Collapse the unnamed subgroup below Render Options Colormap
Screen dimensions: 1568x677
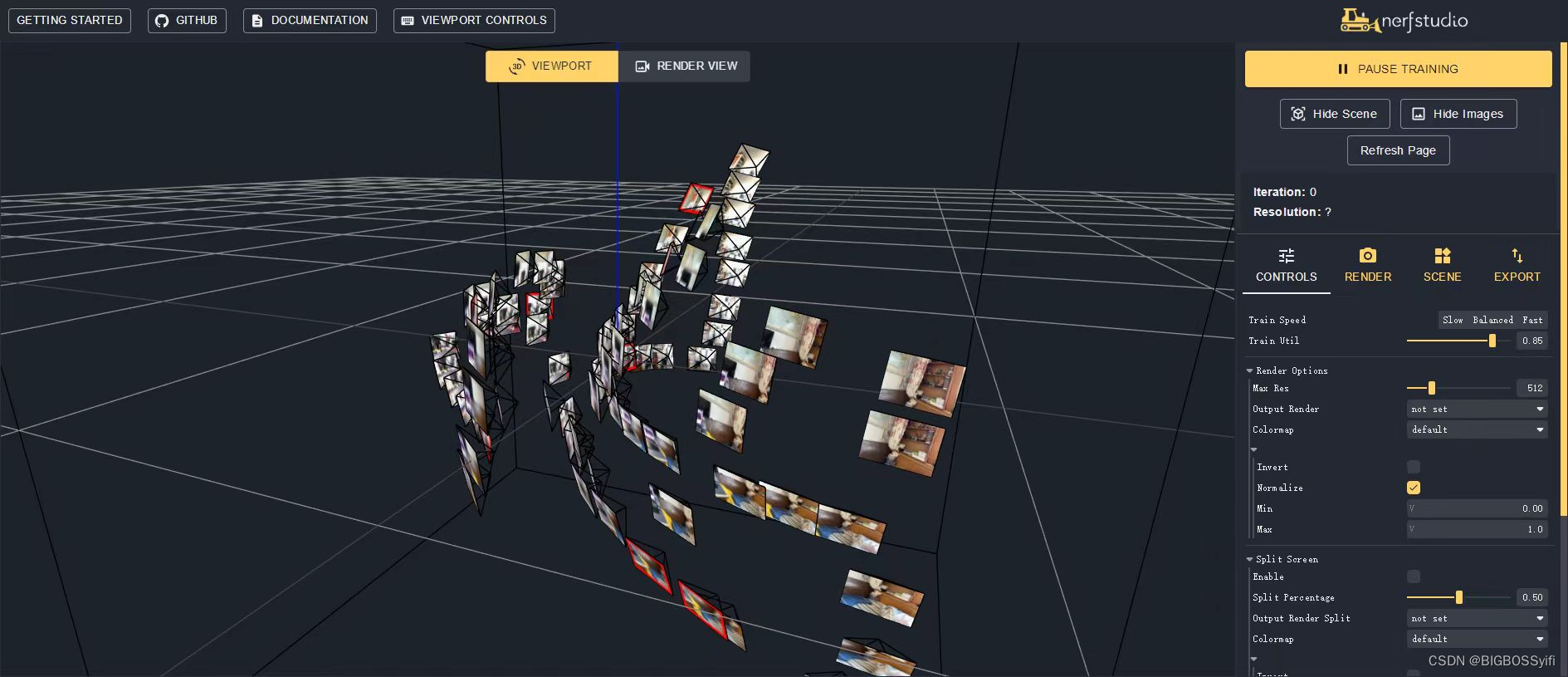(x=1254, y=449)
